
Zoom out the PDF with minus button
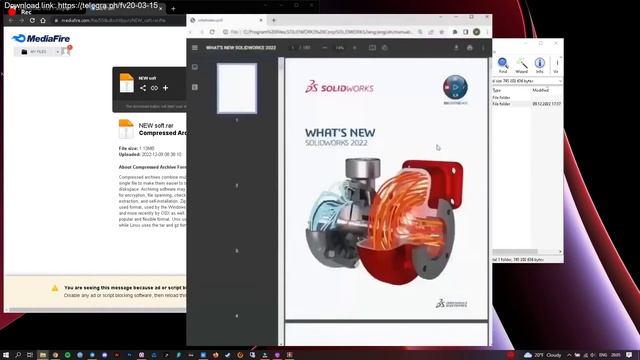pos(324,48)
